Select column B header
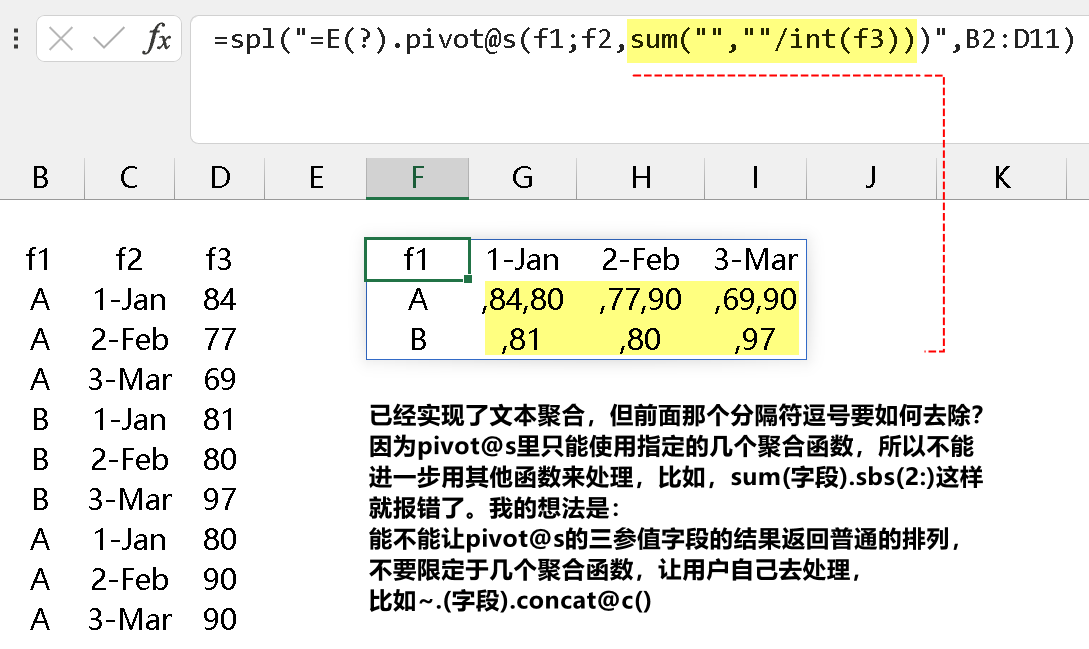Image resolution: width=1089 pixels, height=649 pixels. pyautogui.click(x=40, y=178)
